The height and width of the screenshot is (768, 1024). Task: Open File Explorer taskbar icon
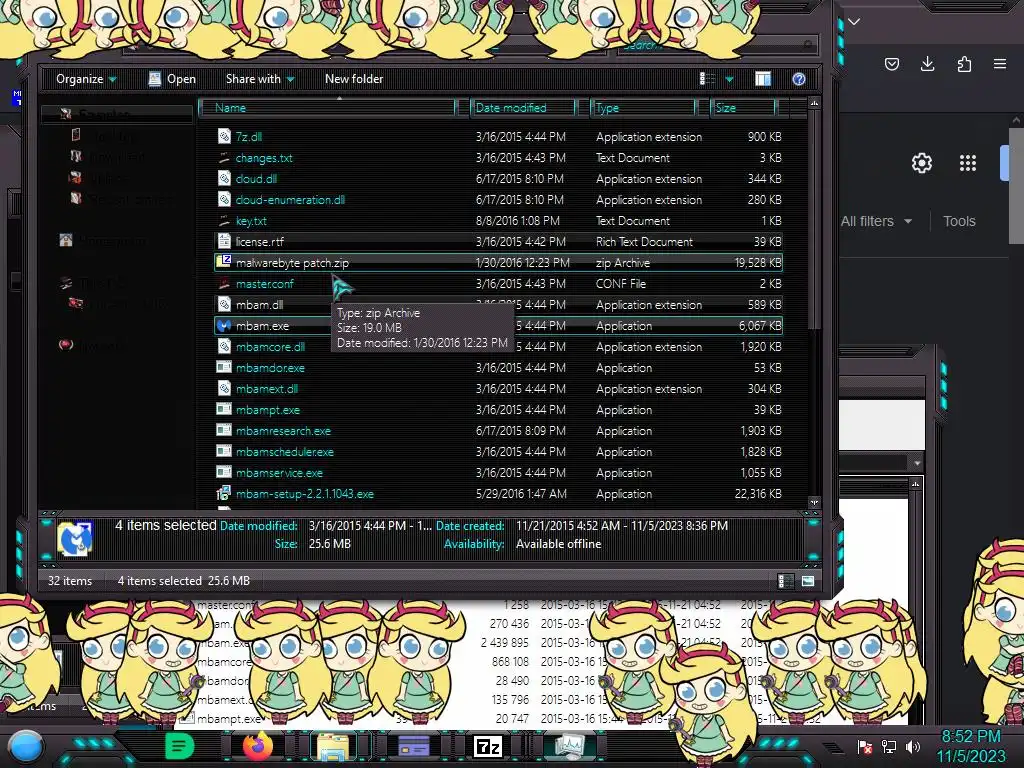click(x=333, y=747)
